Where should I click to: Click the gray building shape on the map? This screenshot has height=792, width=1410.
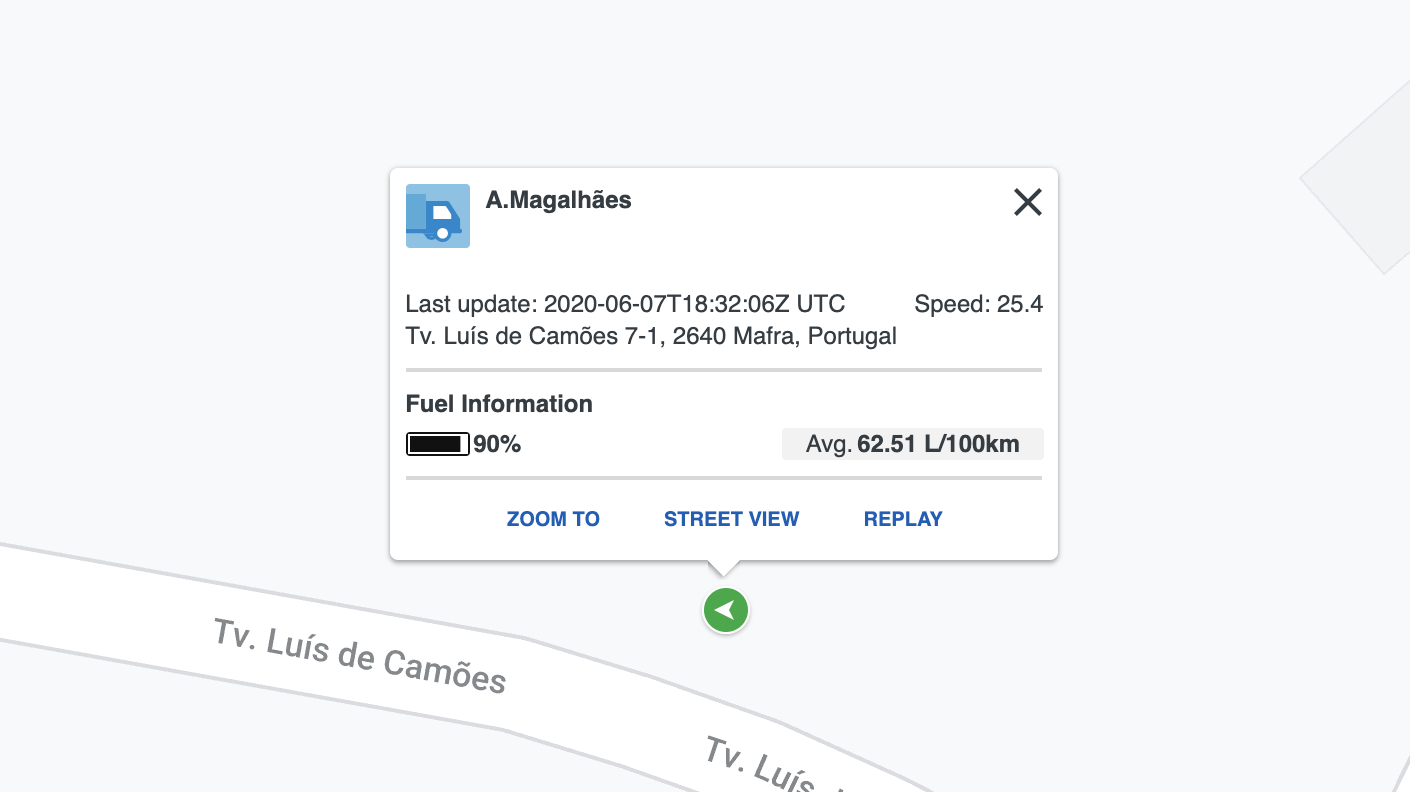click(x=1356, y=177)
